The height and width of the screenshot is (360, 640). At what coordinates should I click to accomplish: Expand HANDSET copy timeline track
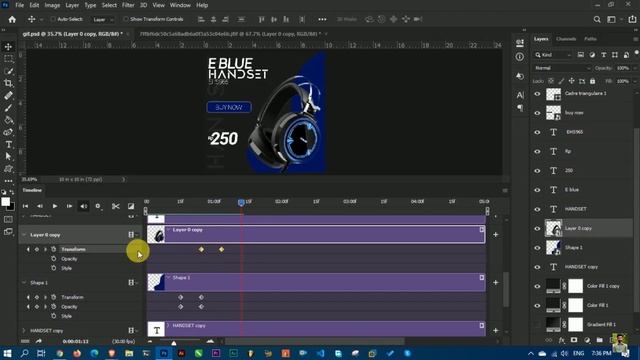[24, 330]
